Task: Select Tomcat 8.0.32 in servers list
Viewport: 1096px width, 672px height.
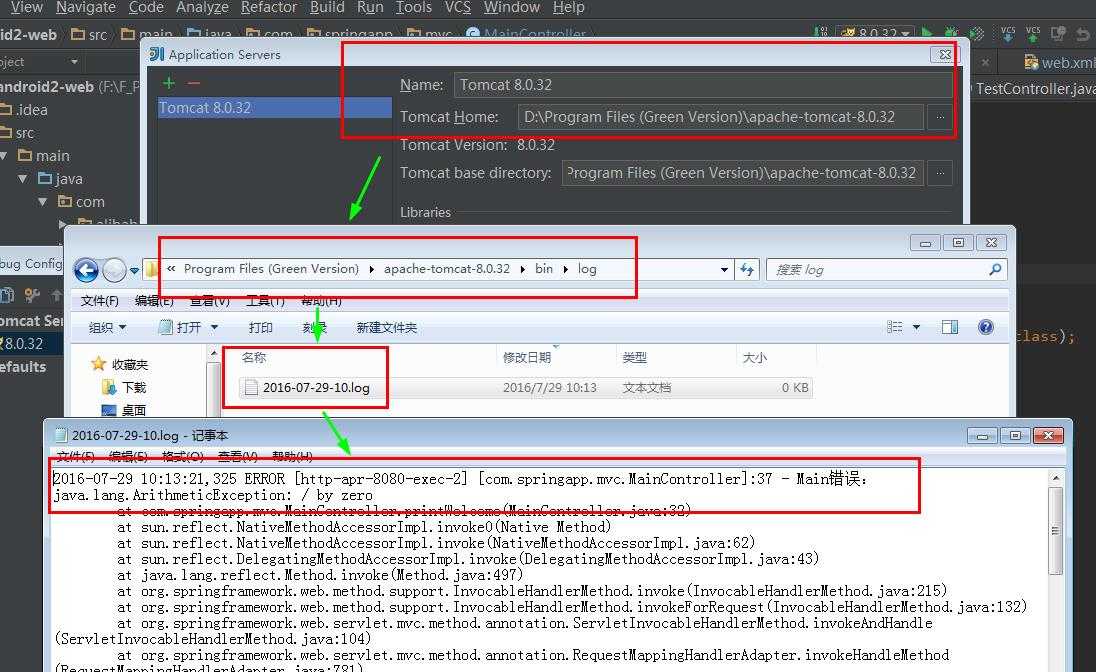Action: [x=274, y=108]
